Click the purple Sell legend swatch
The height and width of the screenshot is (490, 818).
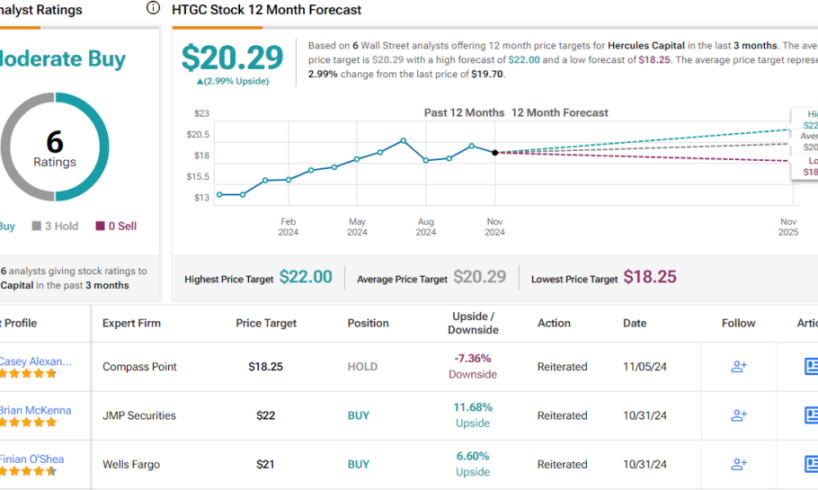click(x=100, y=226)
